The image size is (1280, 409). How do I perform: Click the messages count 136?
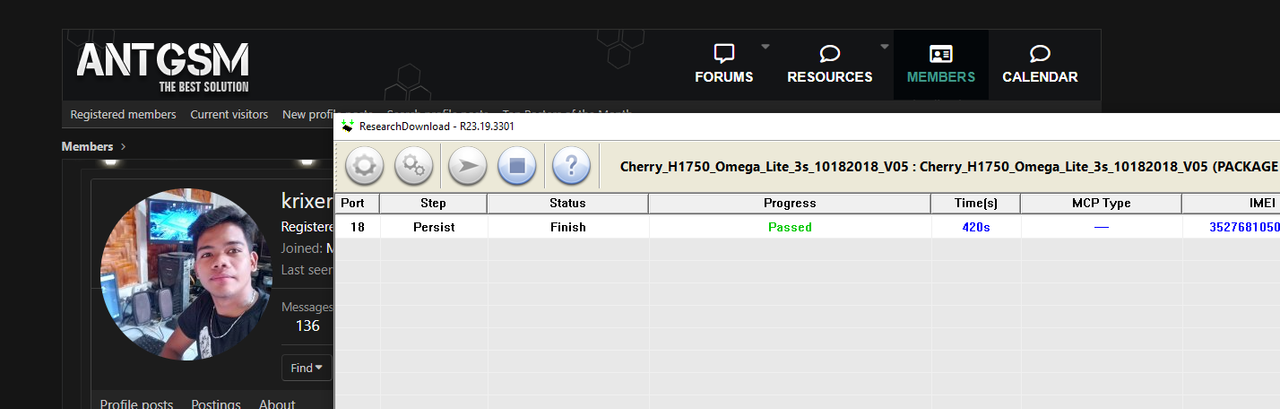pyautogui.click(x=308, y=326)
